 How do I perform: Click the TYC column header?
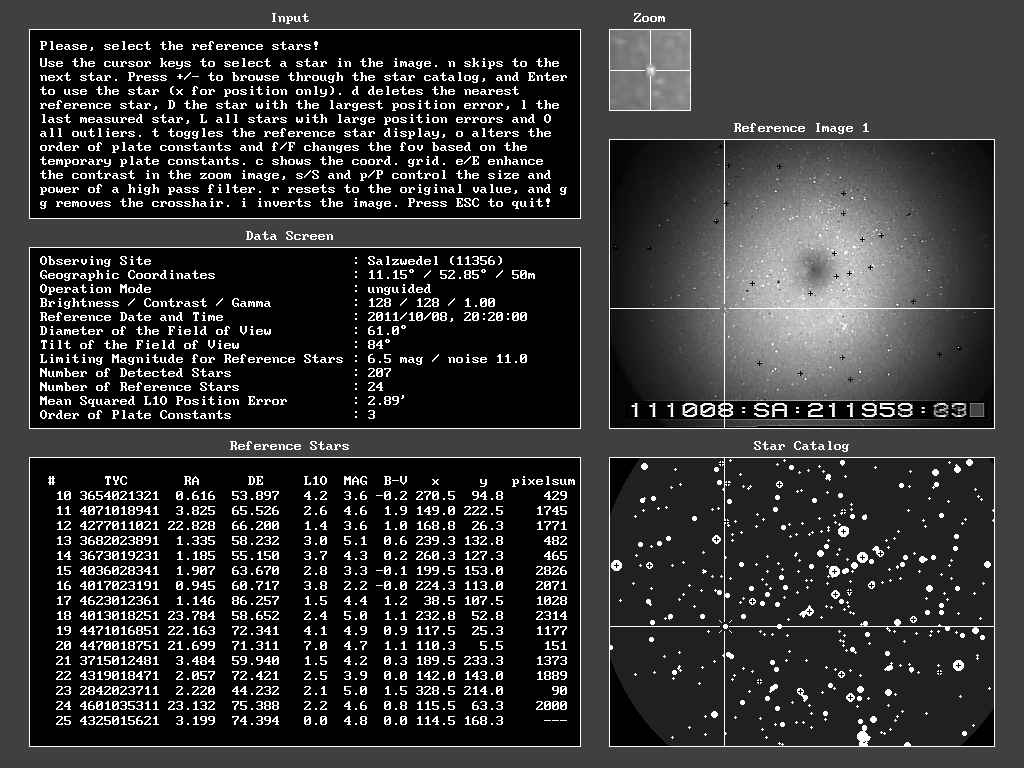pyautogui.click(x=116, y=481)
